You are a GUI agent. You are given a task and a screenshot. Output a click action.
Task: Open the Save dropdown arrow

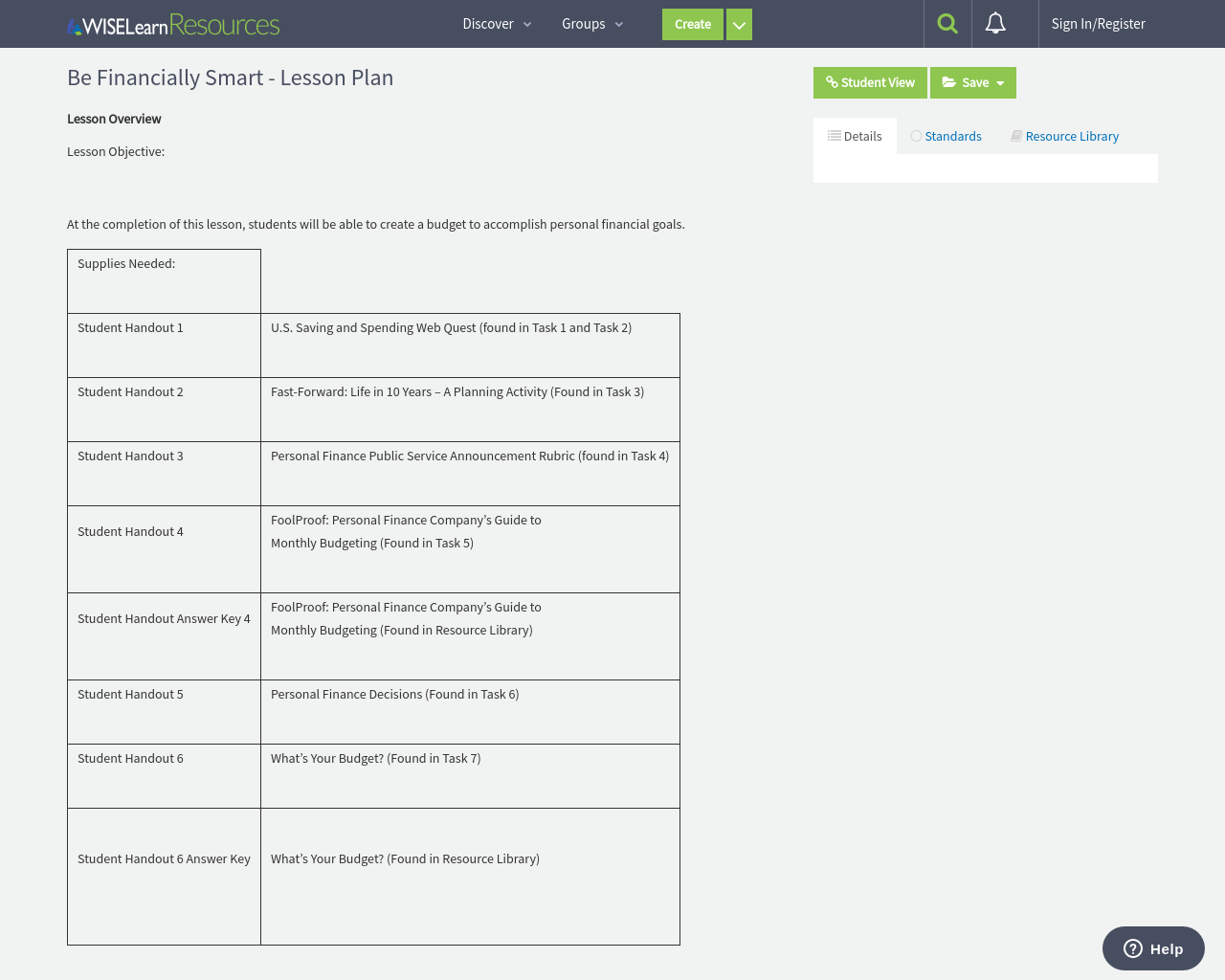point(1001,82)
